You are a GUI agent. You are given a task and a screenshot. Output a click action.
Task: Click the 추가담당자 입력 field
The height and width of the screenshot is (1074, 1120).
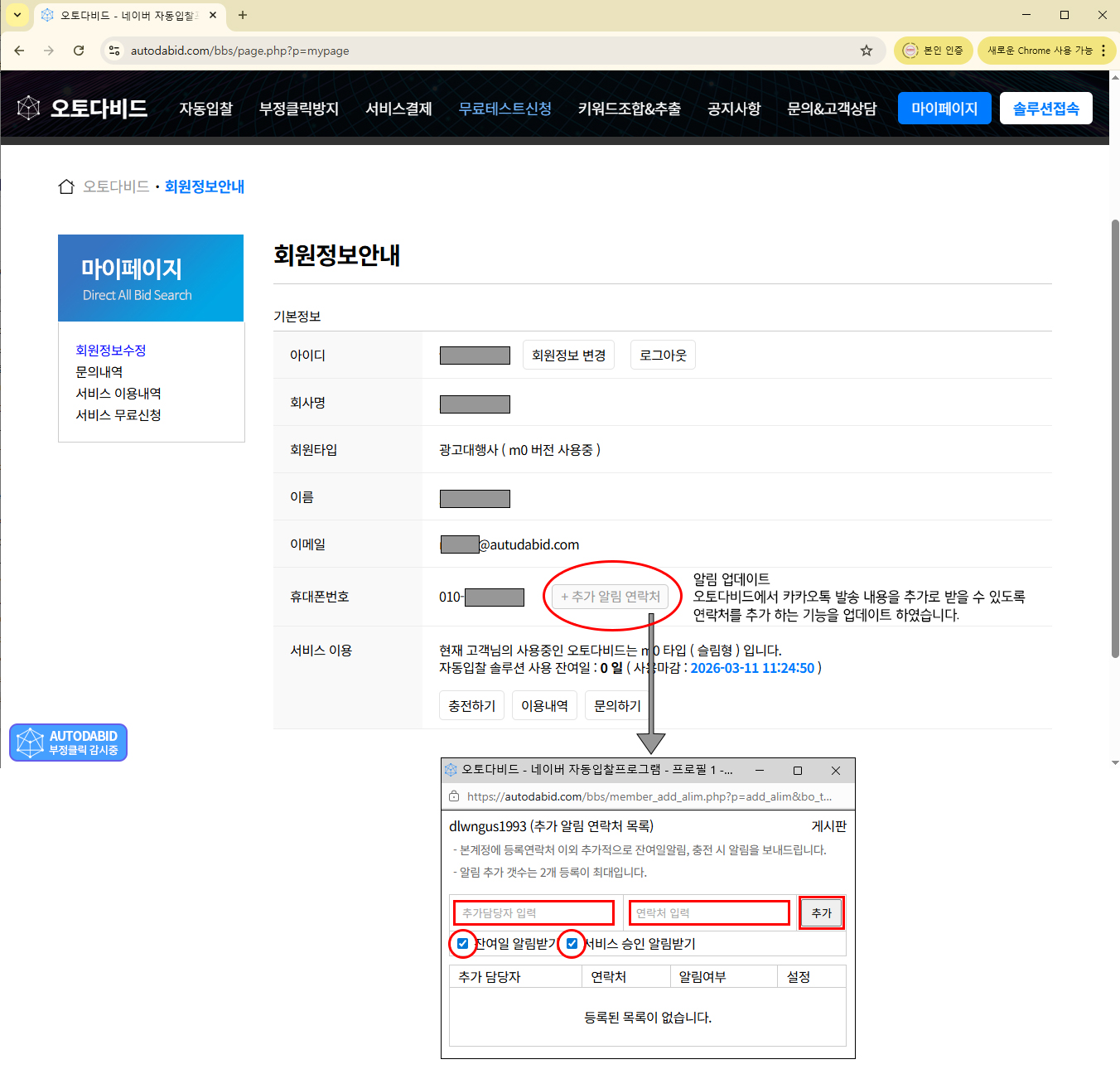coord(533,912)
